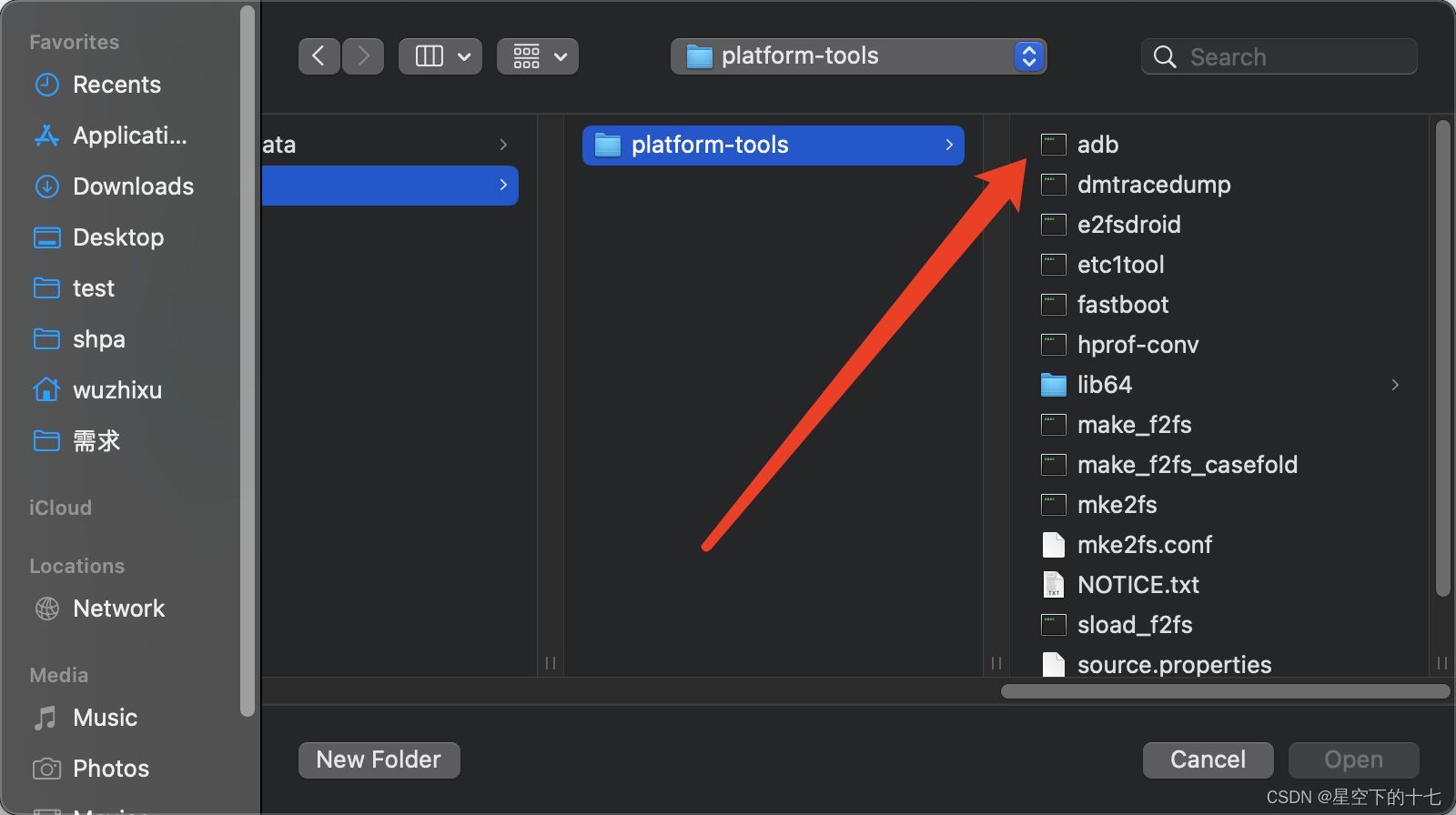Image resolution: width=1456 pixels, height=815 pixels.
Task: Select the fastboot executable file
Action: coord(1122,305)
